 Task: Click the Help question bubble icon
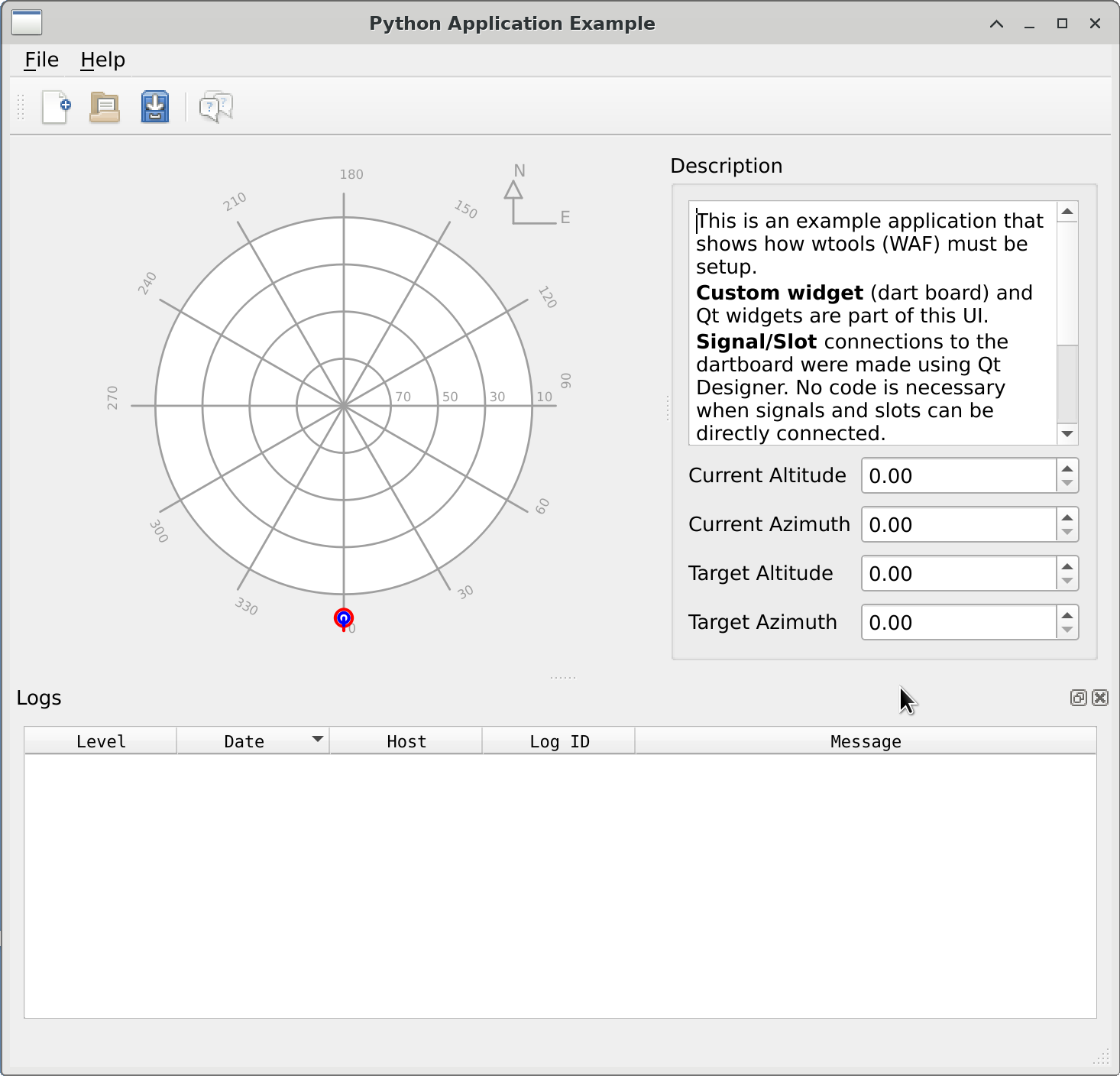[215, 107]
